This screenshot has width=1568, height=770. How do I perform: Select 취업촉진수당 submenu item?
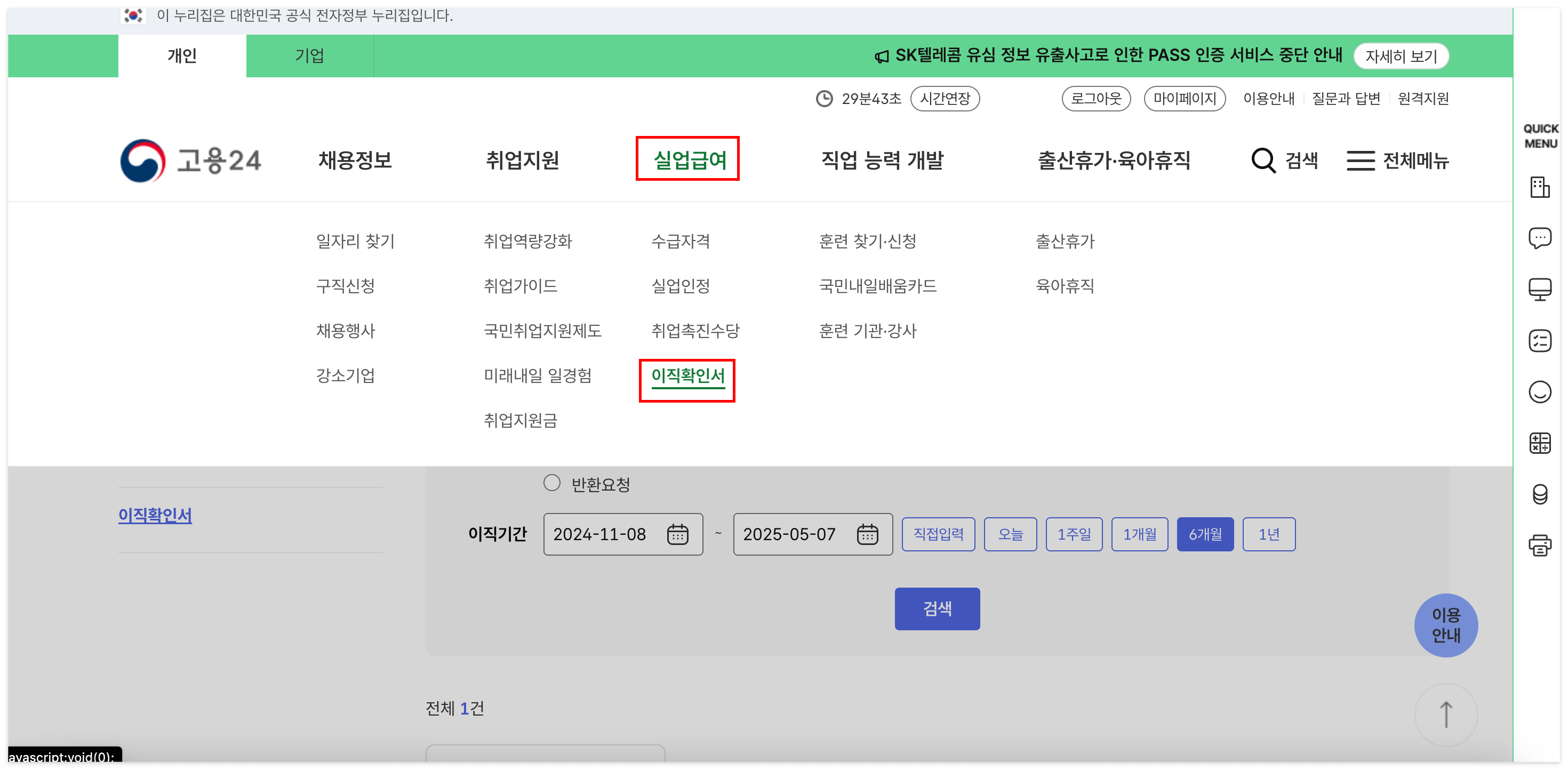695,331
